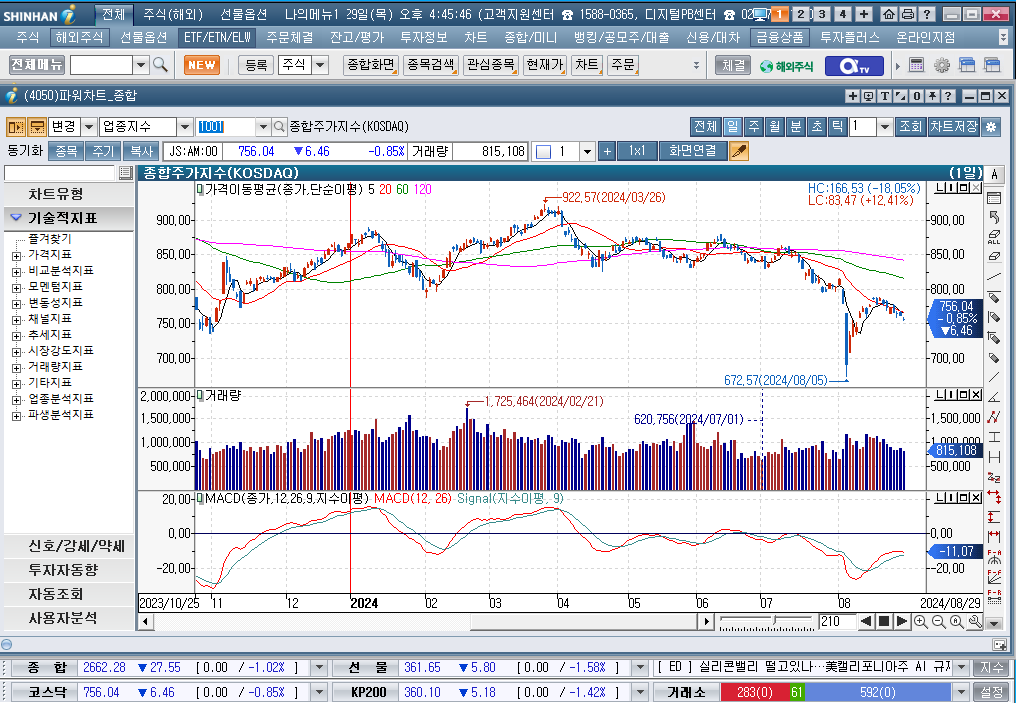1016x703 pixels.
Task: Open settings gear icon in the main toolbar
Action: [x=941, y=65]
